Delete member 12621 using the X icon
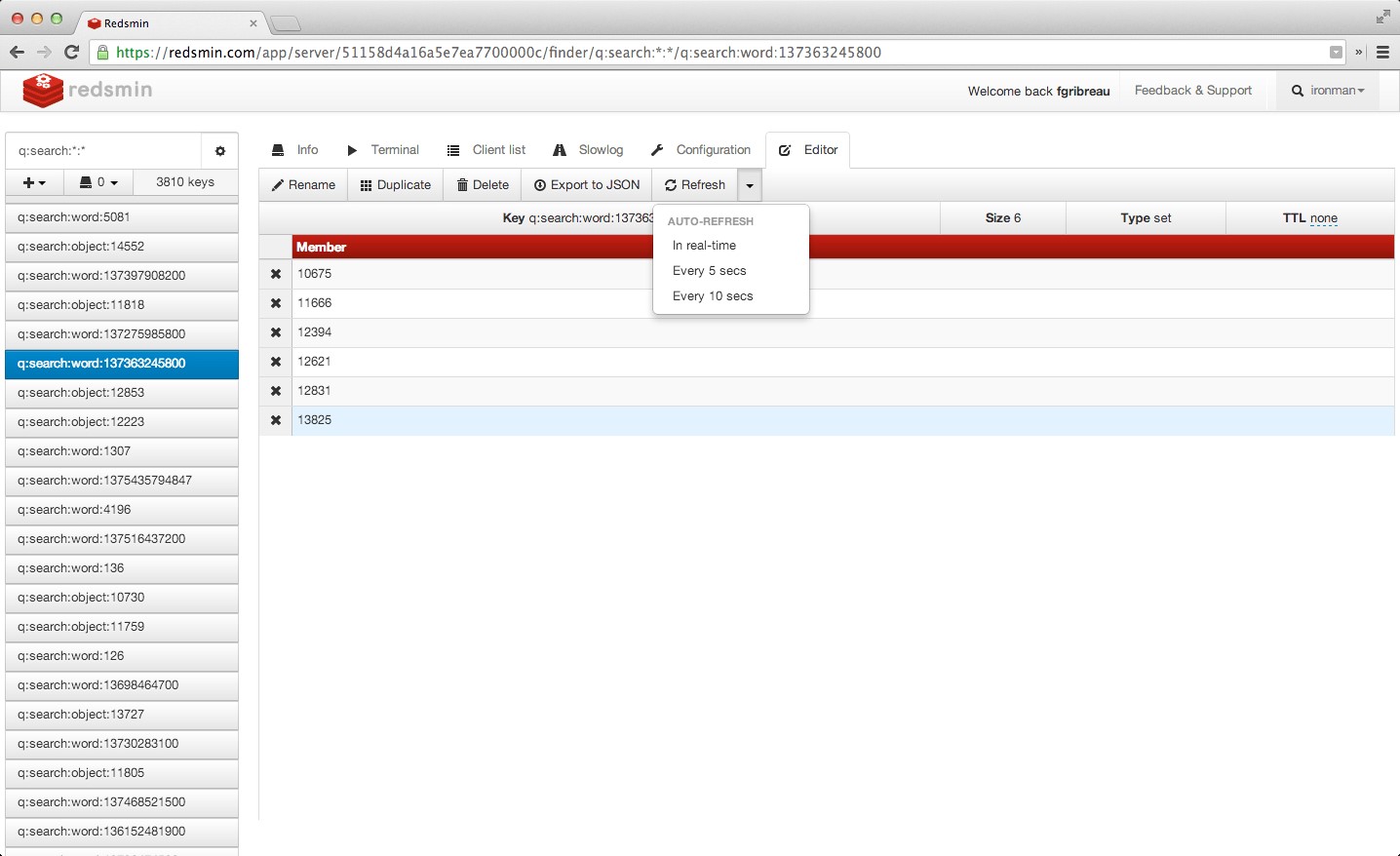Image resolution: width=1400 pixels, height=856 pixels. pyautogui.click(x=276, y=362)
